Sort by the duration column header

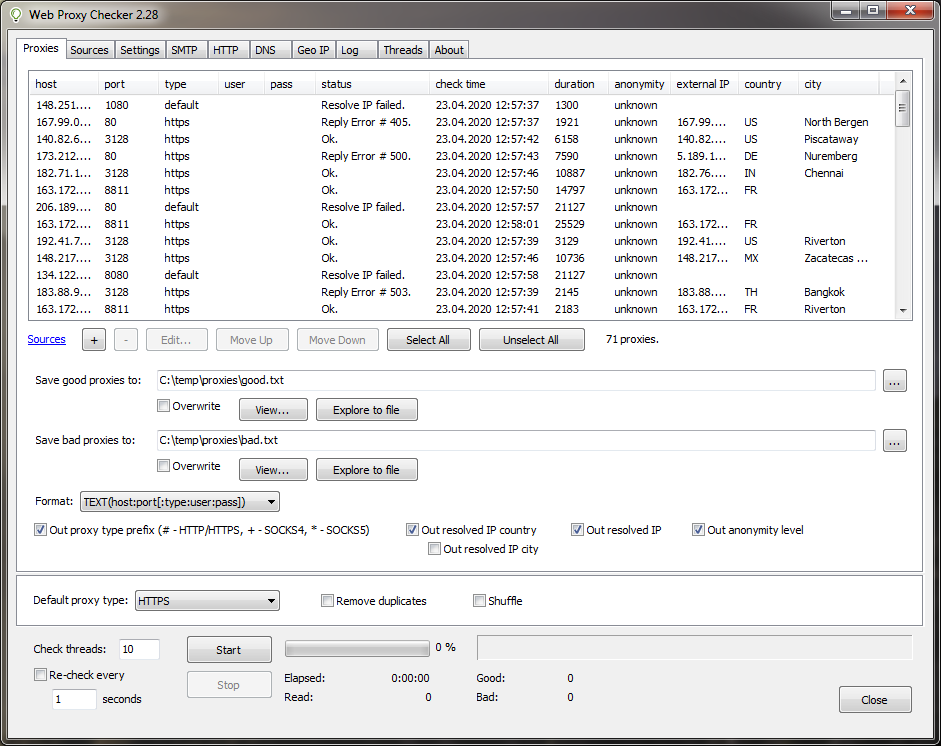[578, 85]
